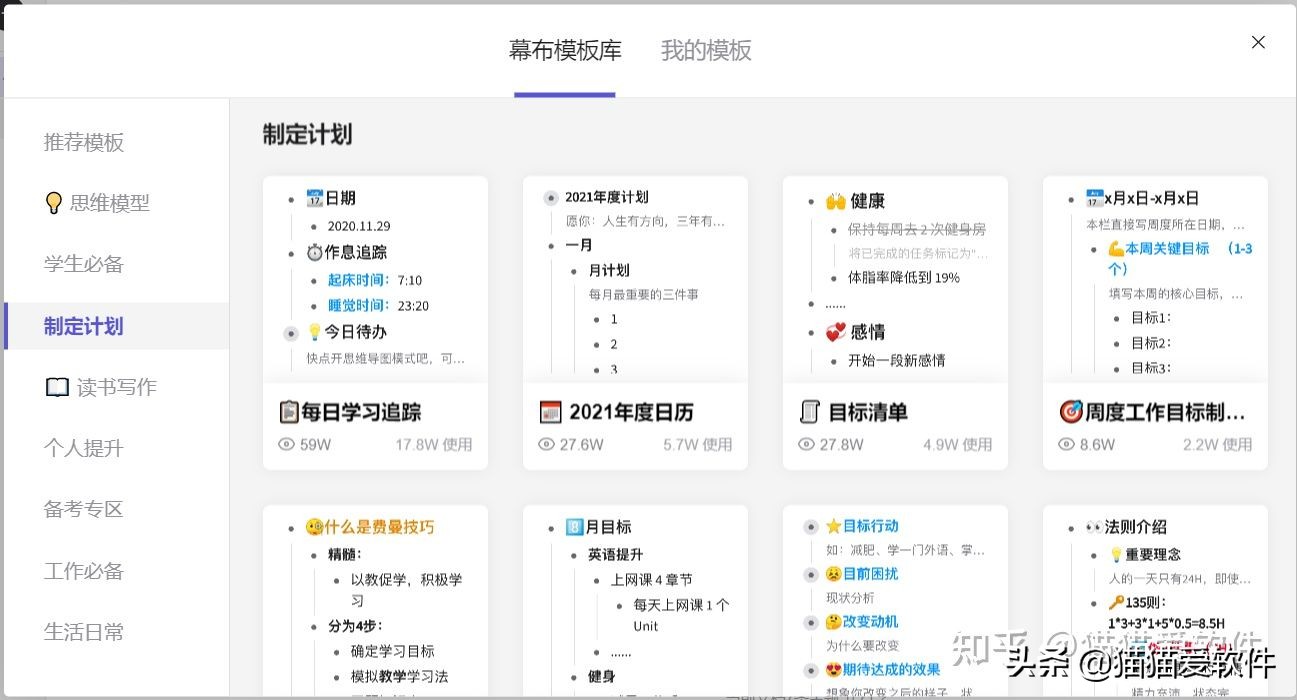Click the praying-hands icon beside 健康
The width and height of the screenshot is (1297, 700).
coord(836,200)
